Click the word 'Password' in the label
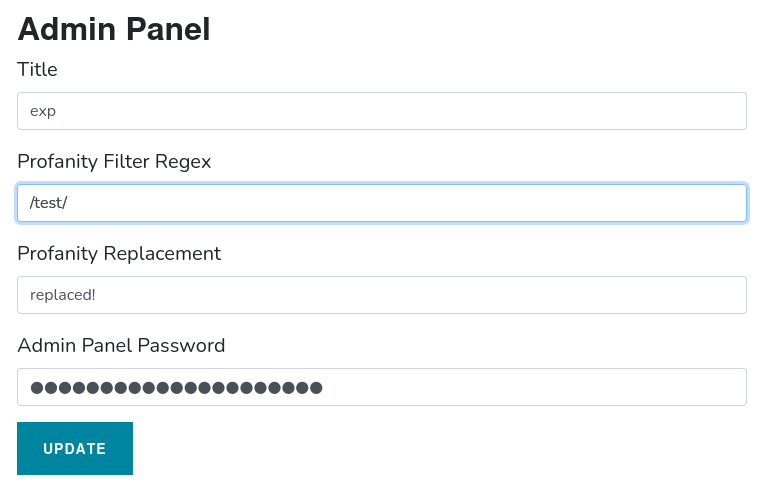 [181, 345]
